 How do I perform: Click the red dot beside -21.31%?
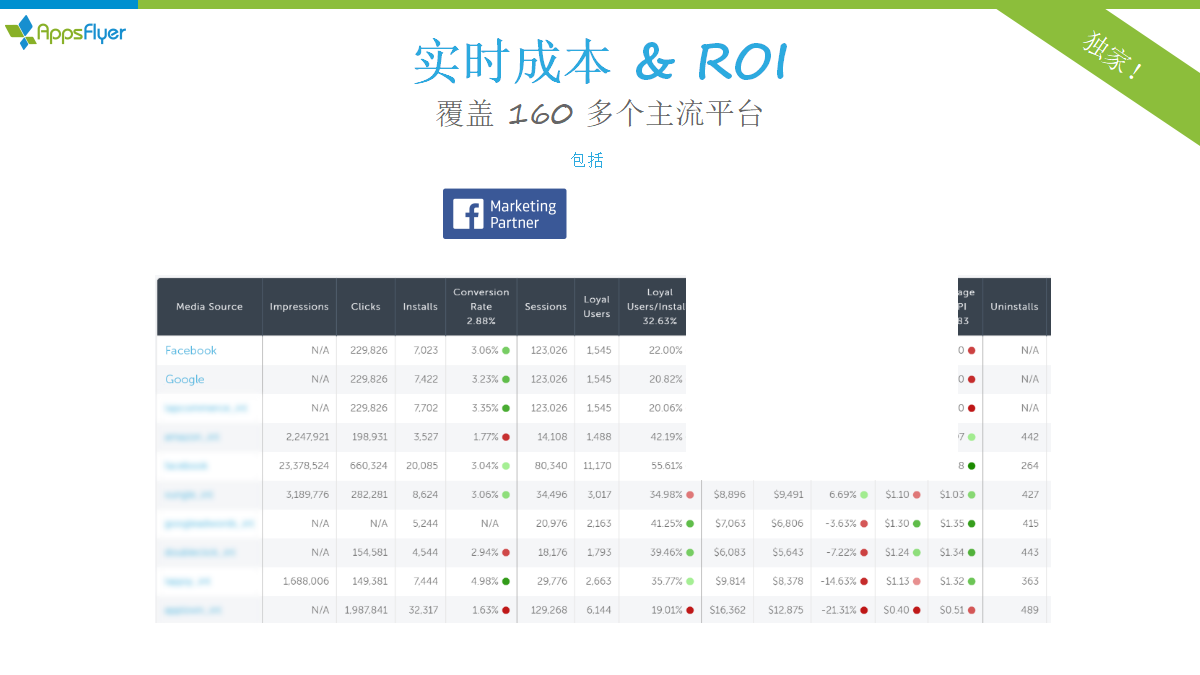(x=864, y=610)
